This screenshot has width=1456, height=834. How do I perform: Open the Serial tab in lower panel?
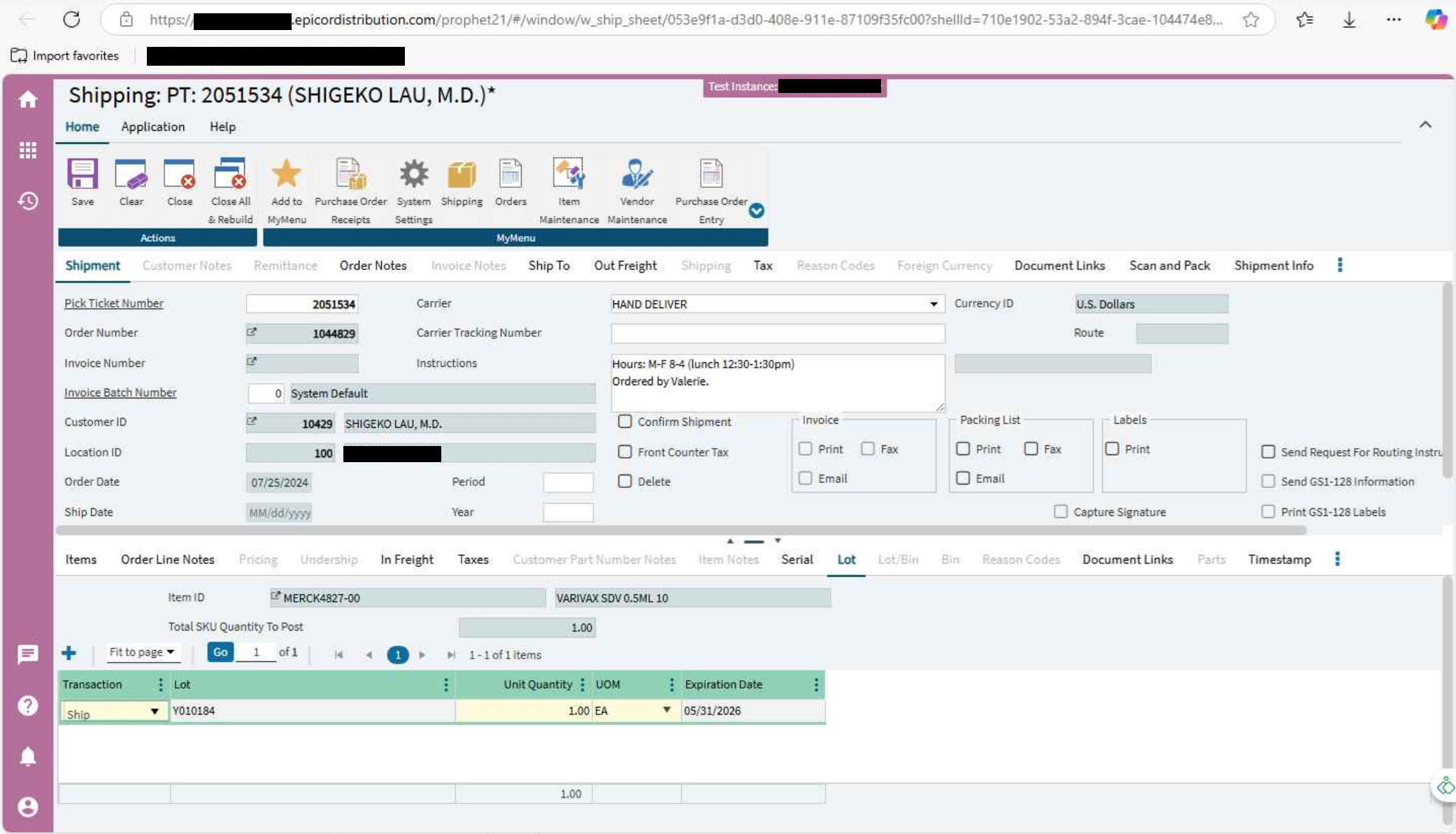797,559
